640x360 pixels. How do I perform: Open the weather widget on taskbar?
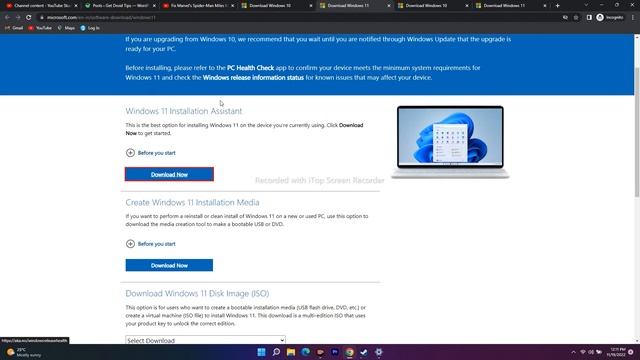pos(24,352)
